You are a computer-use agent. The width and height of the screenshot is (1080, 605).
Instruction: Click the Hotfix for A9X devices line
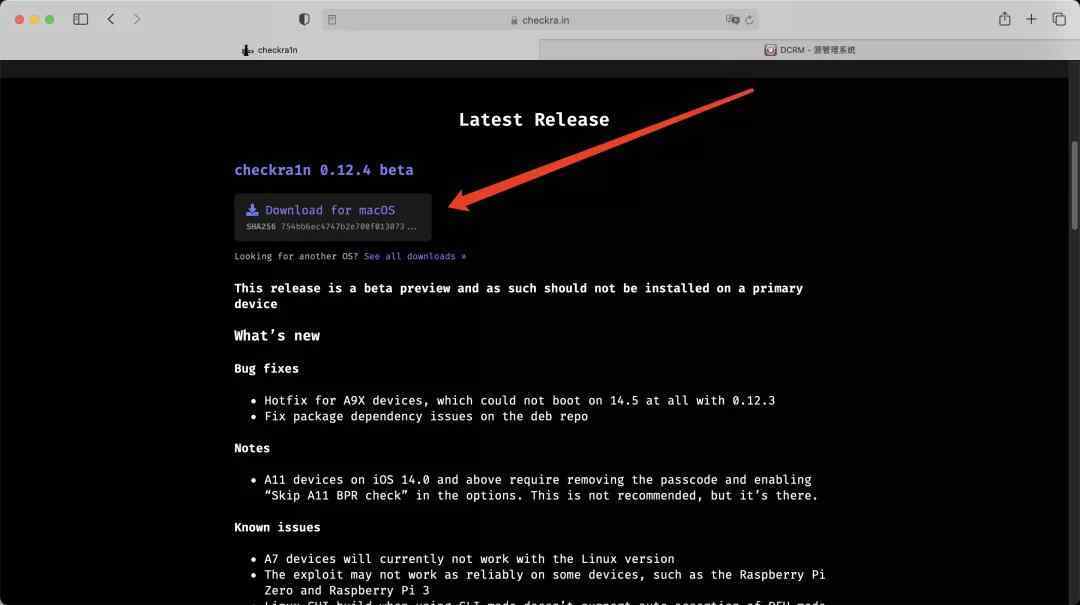(x=519, y=400)
